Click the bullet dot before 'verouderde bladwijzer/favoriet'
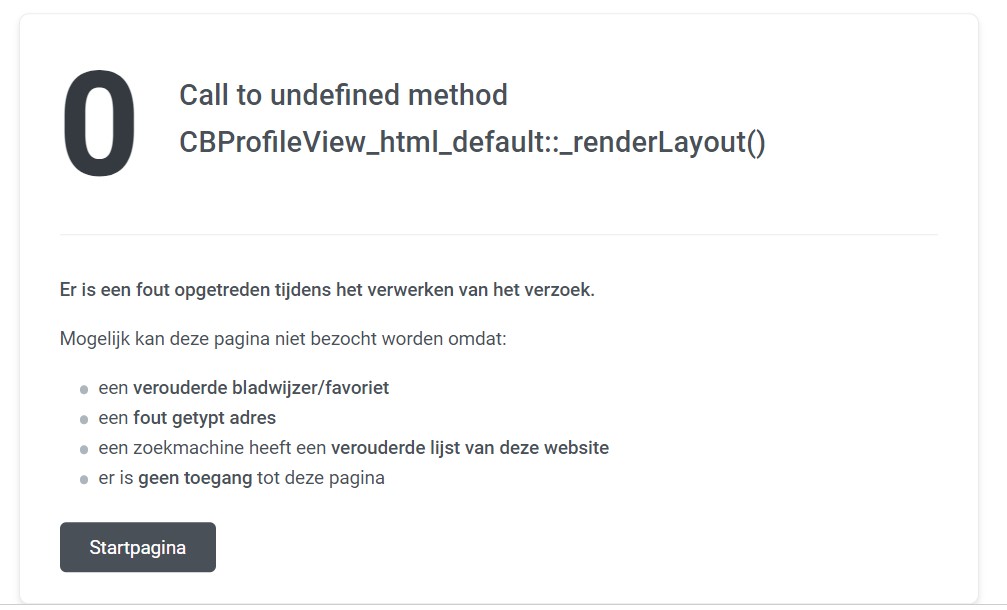This screenshot has width=1007, height=610. coord(83,390)
